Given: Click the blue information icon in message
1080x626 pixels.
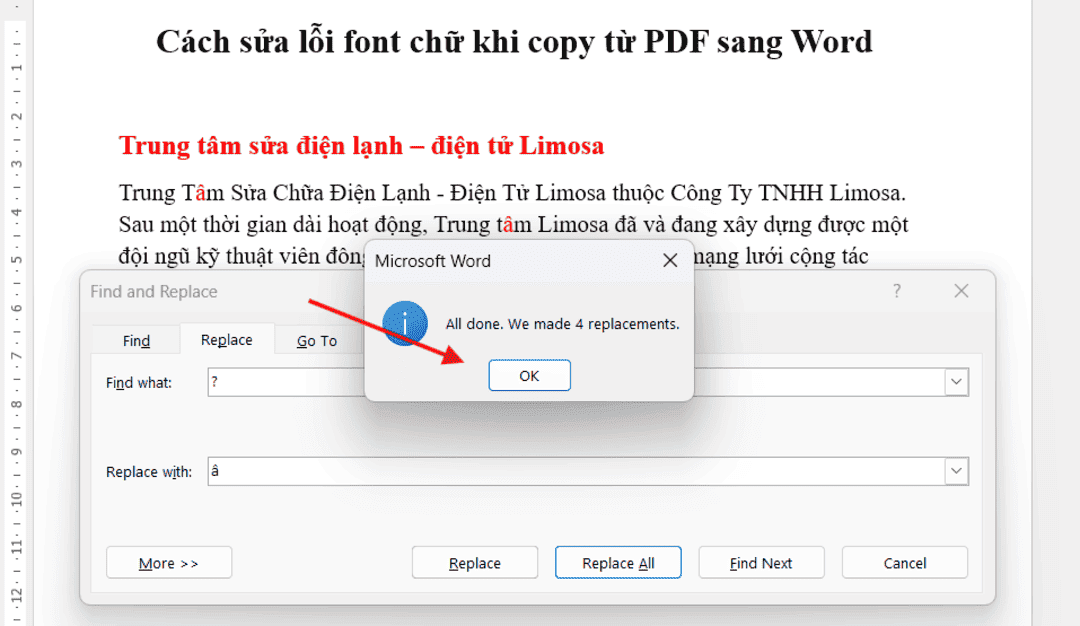Looking at the screenshot, I should (x=405, y=324).
